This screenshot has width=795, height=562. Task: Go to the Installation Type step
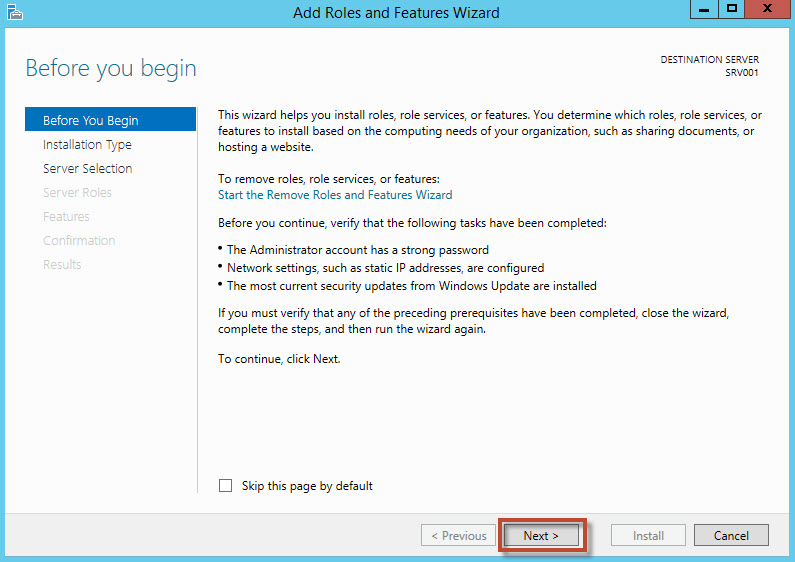pos(87,145)
